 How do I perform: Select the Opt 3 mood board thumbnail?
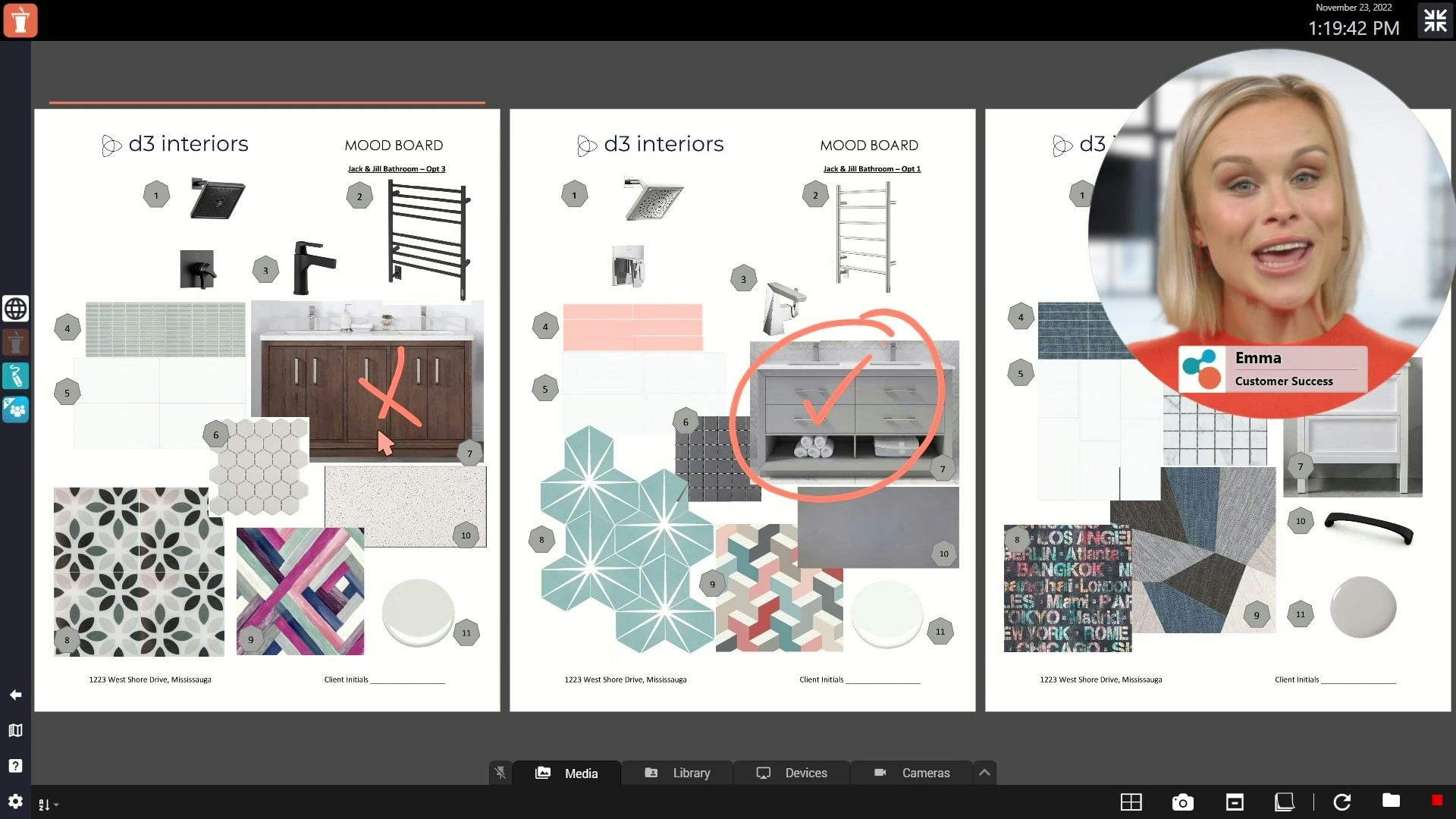[267, 409]
